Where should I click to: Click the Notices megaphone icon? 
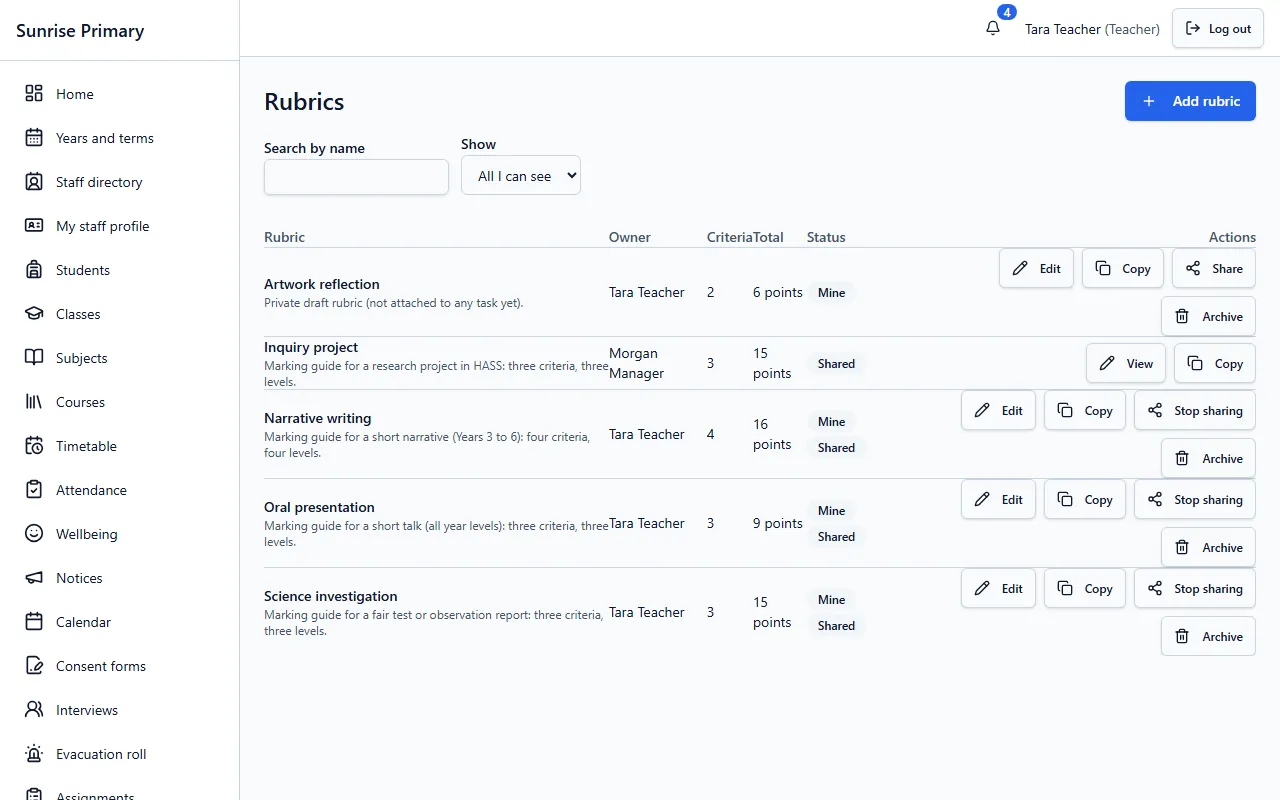[x=34, y=578]
